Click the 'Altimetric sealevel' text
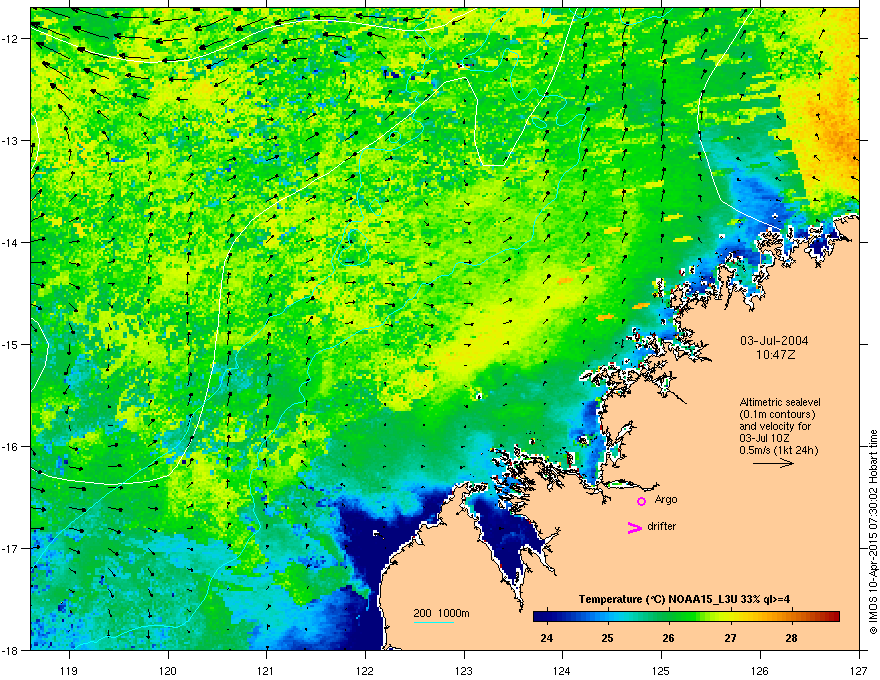This screenshot has width=880, height=680. (780, 402)
